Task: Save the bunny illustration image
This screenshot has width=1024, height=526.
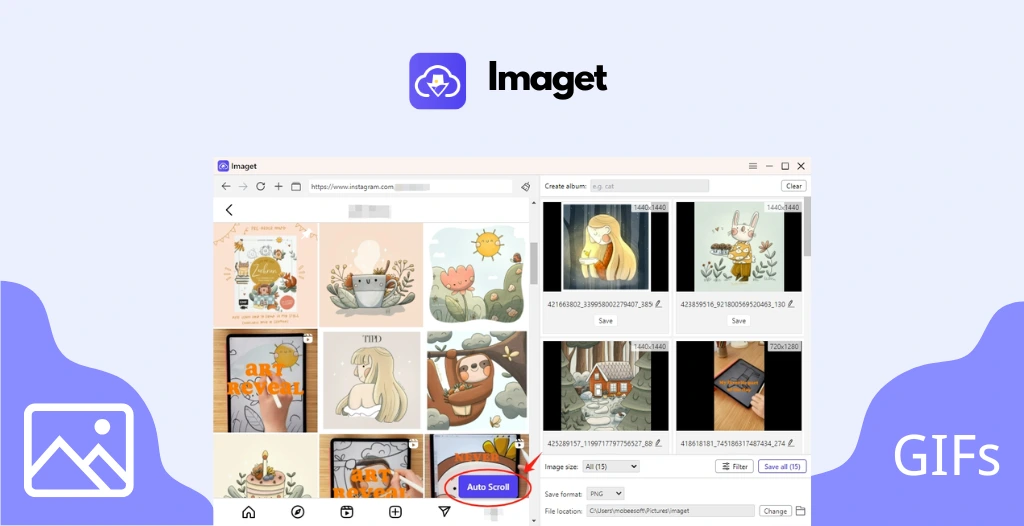Action: pyautogui.click(x=739, y=321)
